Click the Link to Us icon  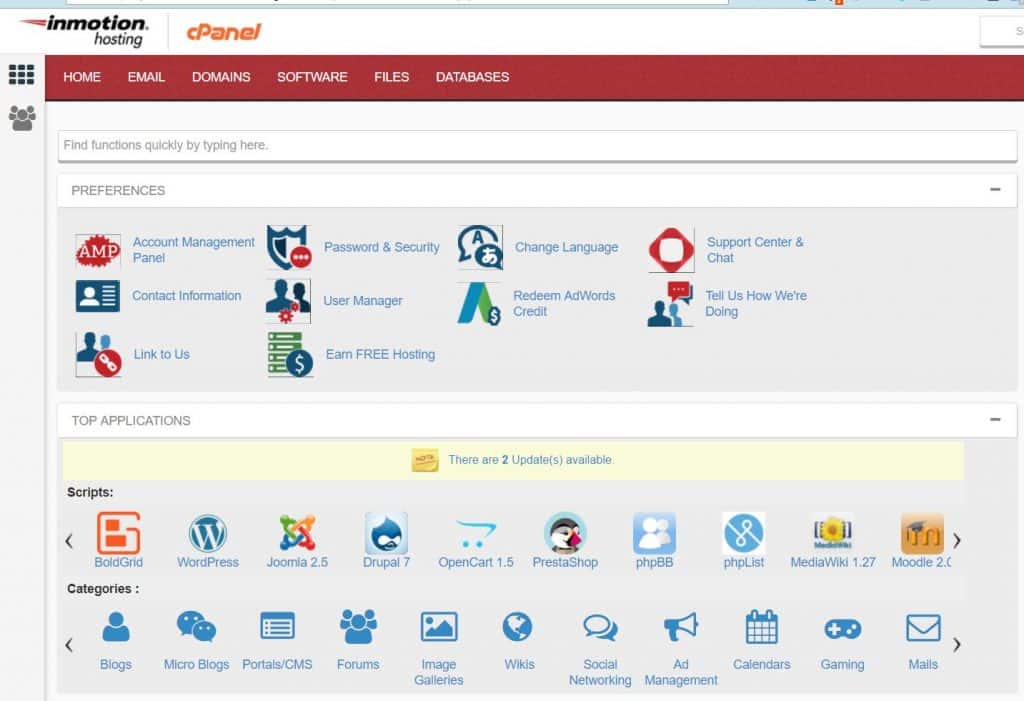99,354
